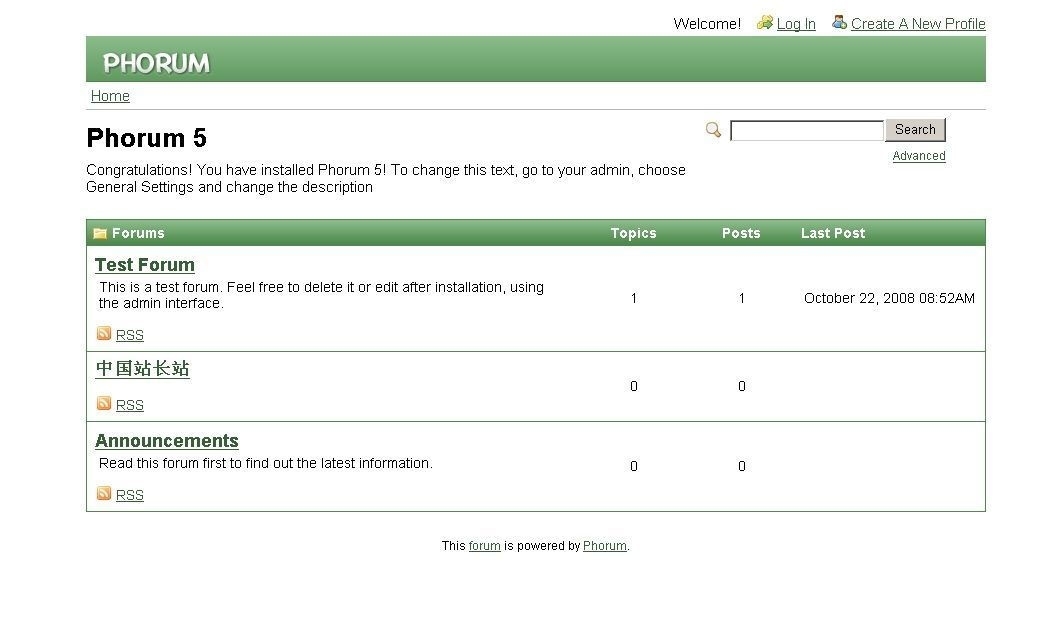
Task: Open the RSS link under Test Forum
Action: pyautogui.click(x=130, y=335)
